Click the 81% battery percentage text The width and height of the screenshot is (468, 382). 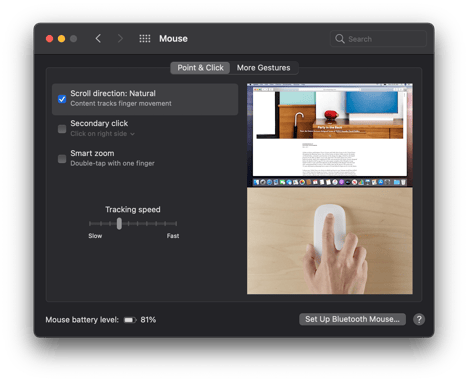click(x=148, y=320)
